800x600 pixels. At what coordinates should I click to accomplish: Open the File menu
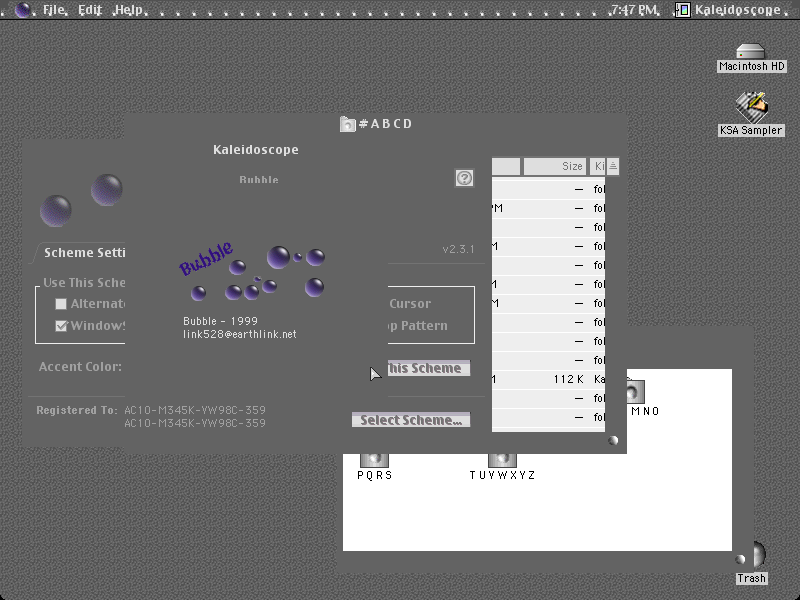54,10
